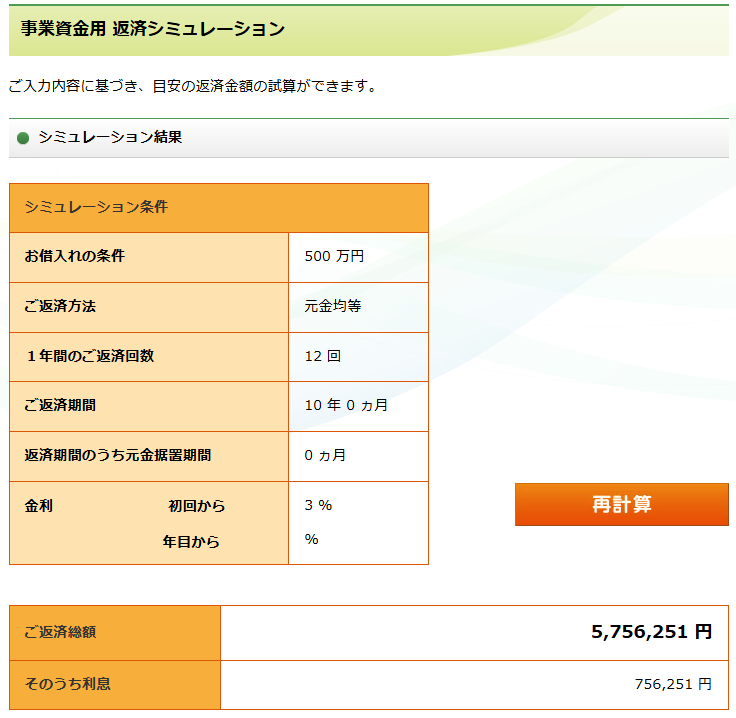The image size is (736, 718).
Task: Click the green bullet beside シミュレーション結果
Action: (23, 138)
